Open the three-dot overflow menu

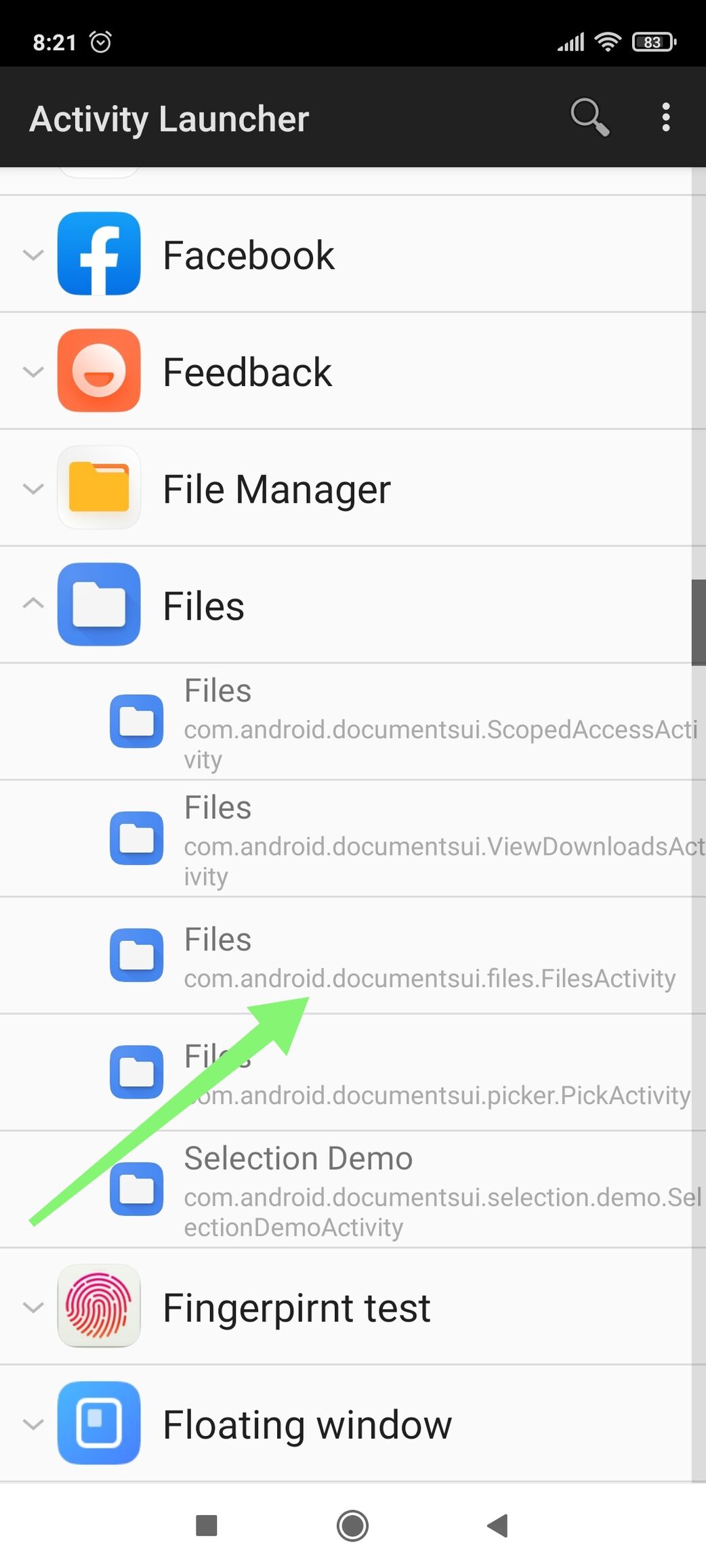666,117
